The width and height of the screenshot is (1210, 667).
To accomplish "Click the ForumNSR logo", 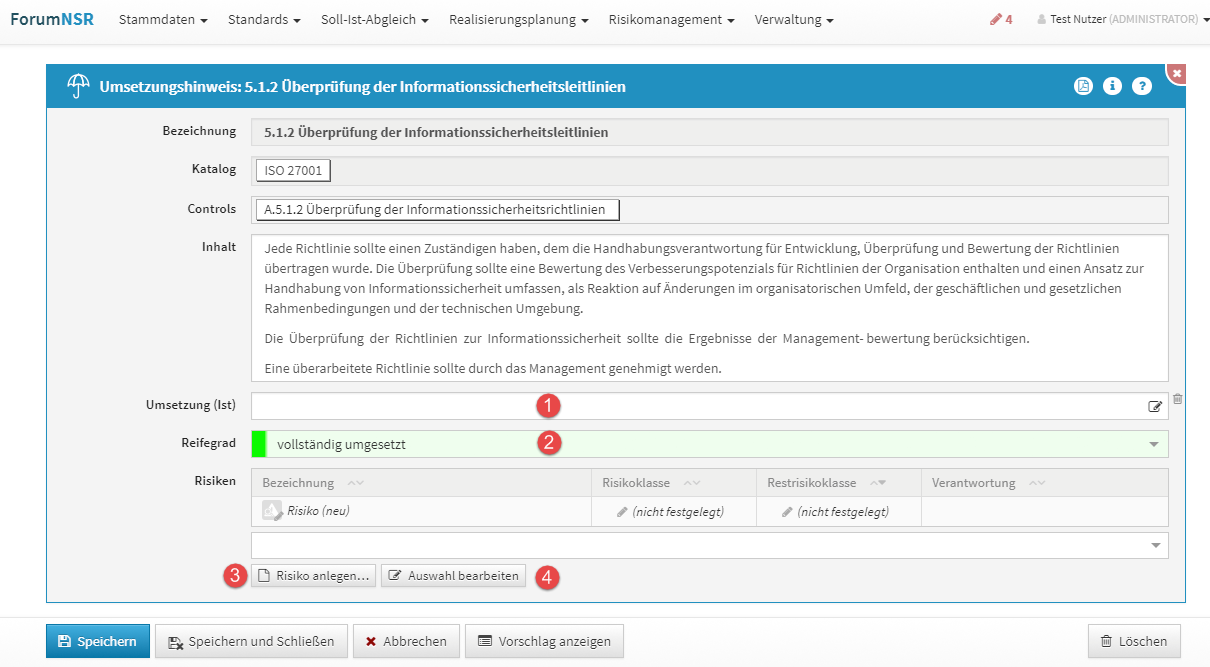I will (52, 19).
